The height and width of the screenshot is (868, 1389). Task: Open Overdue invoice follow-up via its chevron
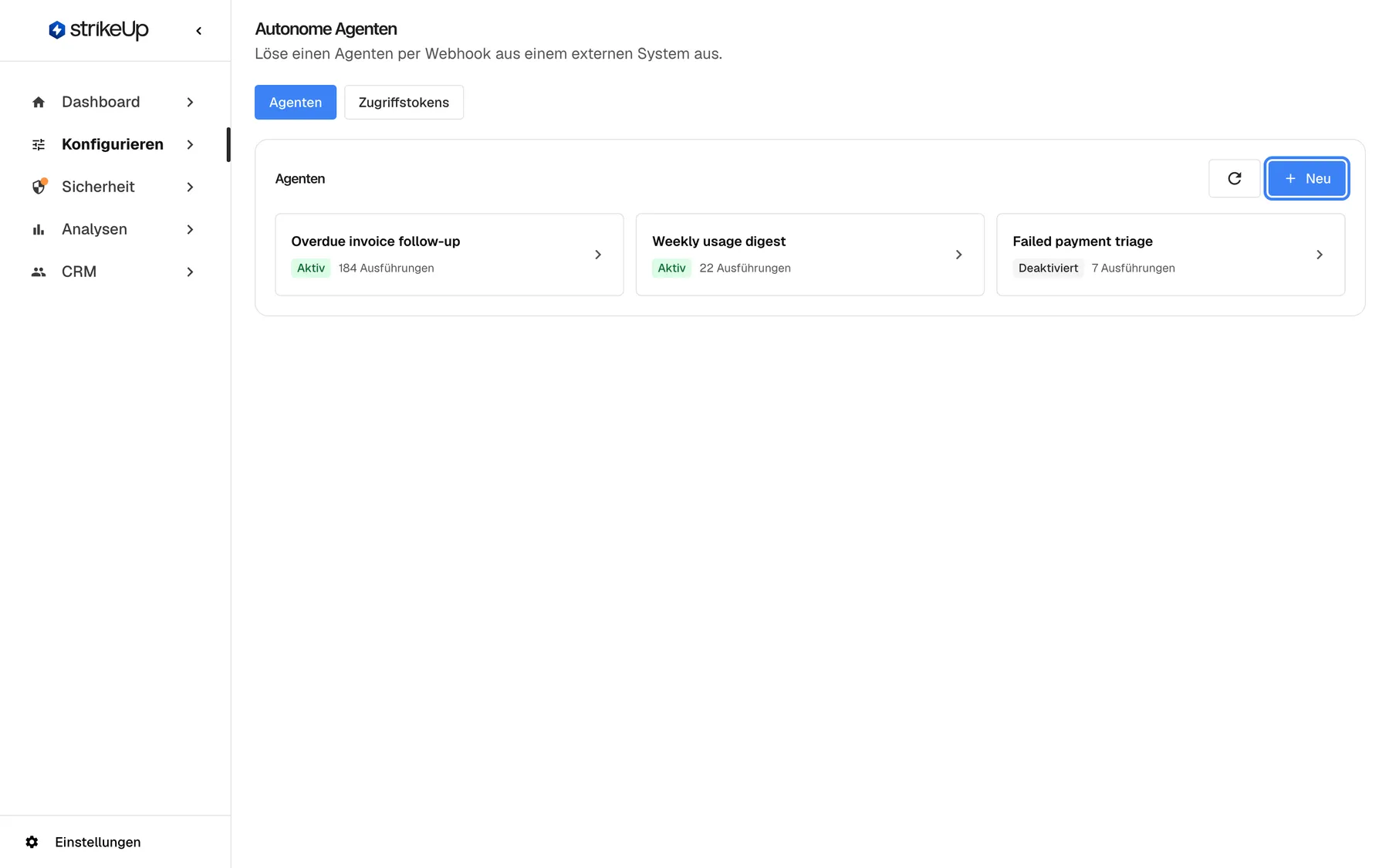[x=598, y=255]
